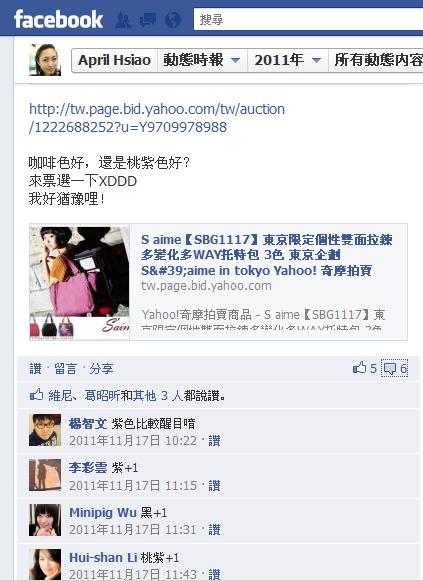Viewport: 423px width, 581px height.
Task: Select the April Hsiao tab
Action: (114, 60)
